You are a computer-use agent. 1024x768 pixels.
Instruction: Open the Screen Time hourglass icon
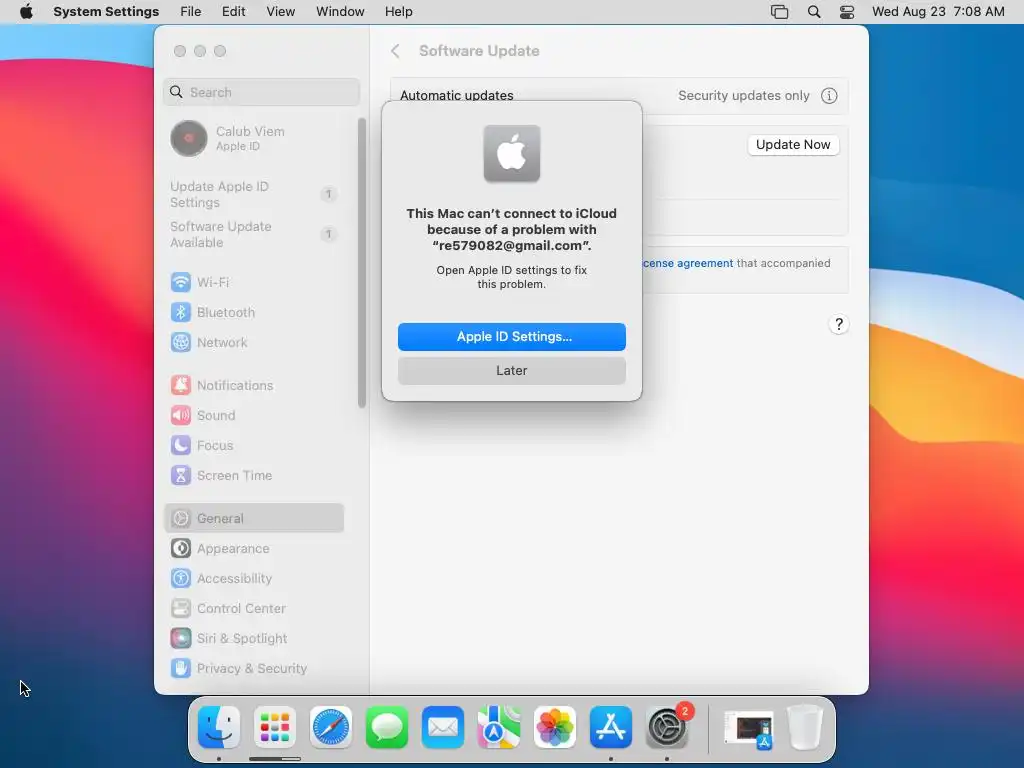(181, 475)
